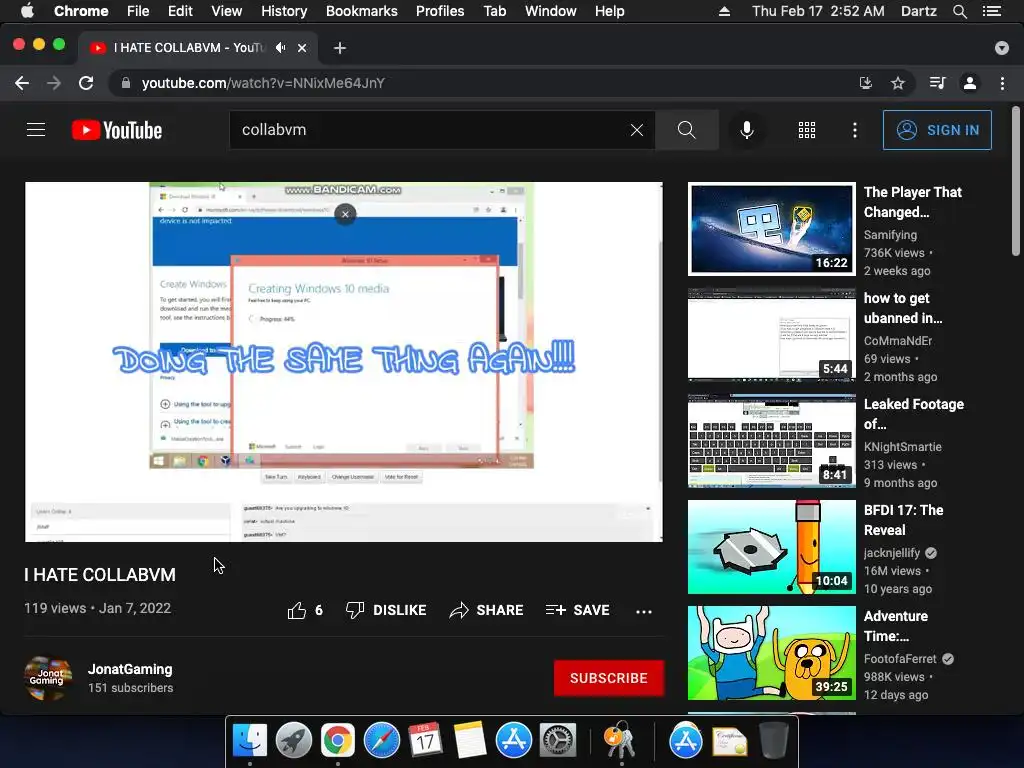
Task: Dislike the video
Action: [386, 610]
